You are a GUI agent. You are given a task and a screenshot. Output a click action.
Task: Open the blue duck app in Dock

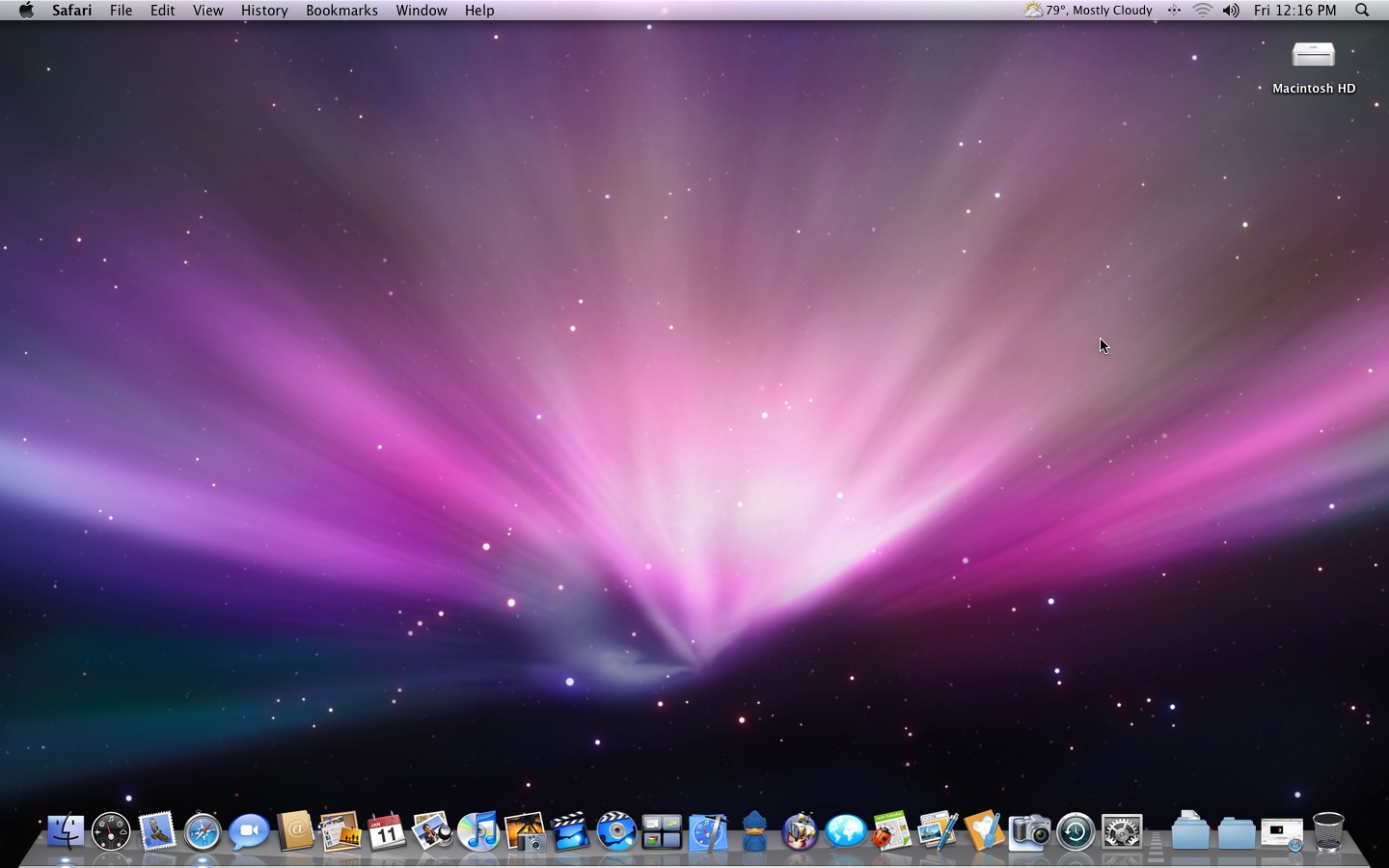click(754, 831)
